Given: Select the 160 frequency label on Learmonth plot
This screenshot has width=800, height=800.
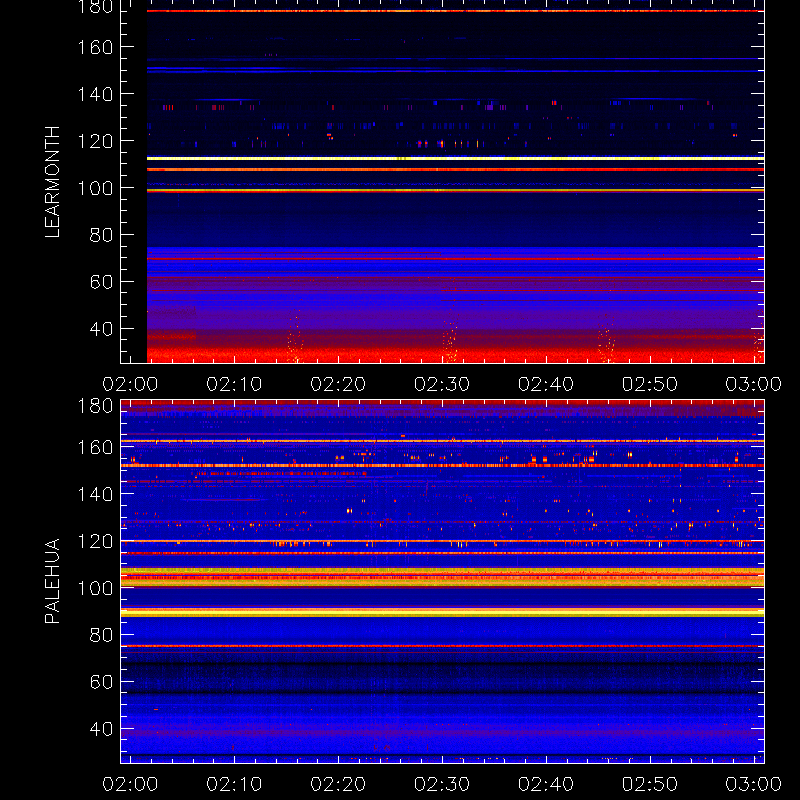Looking at the screenshot, I should click(x=95, y=47).
